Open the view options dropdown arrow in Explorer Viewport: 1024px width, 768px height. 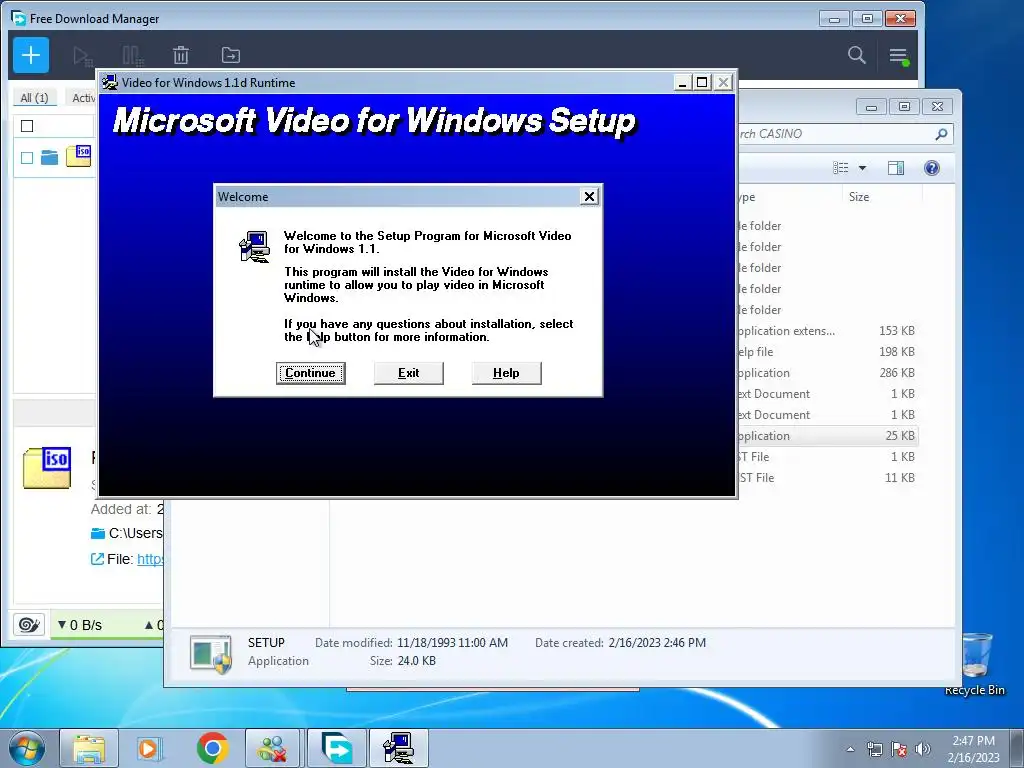pyautogui.click(x=862, y=168)
